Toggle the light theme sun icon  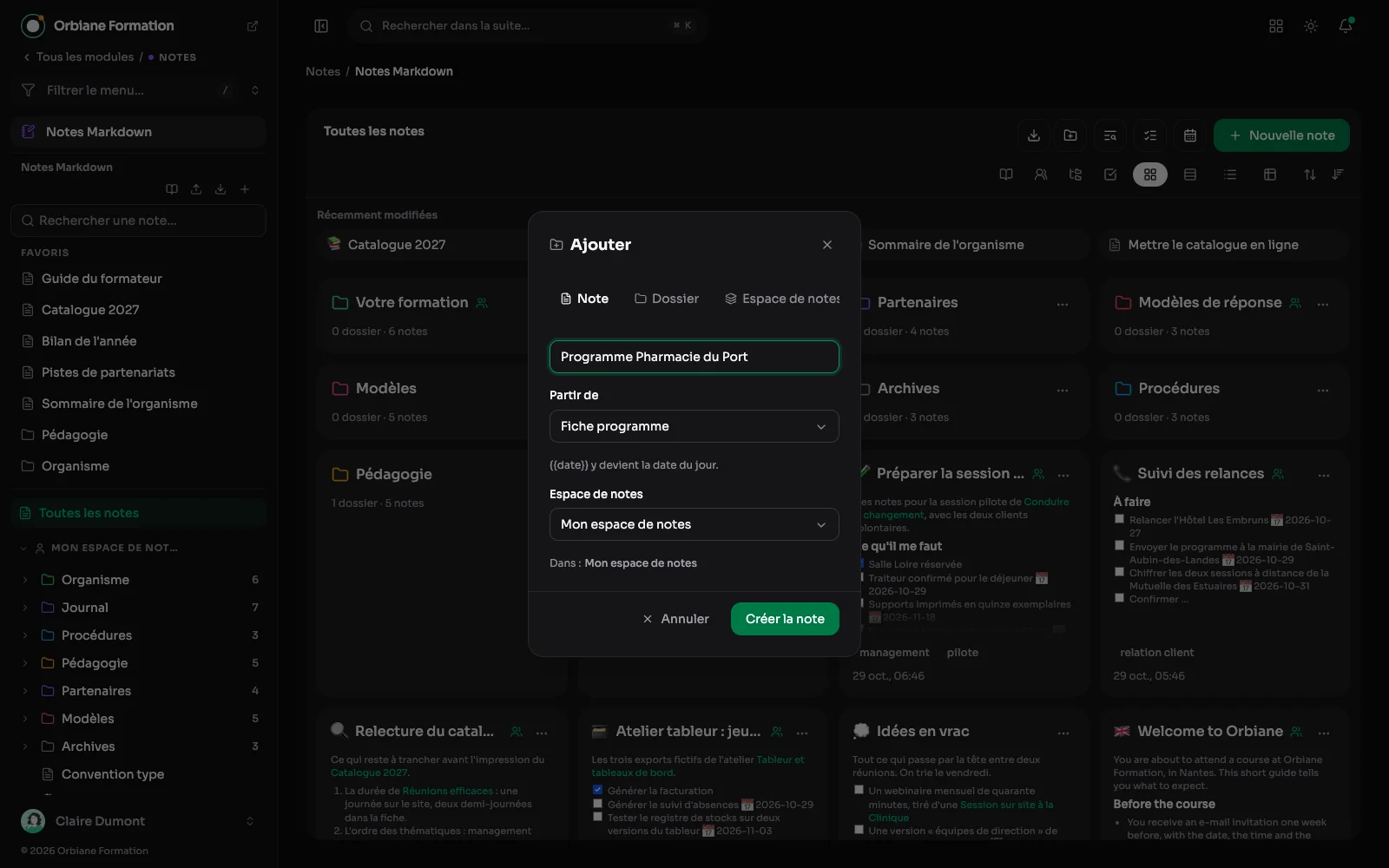[1311, 26]
